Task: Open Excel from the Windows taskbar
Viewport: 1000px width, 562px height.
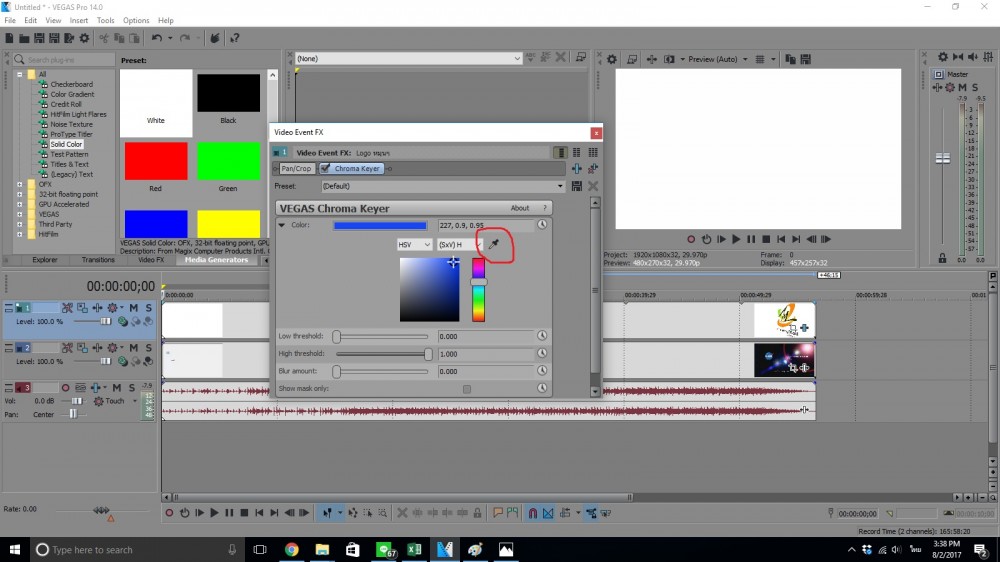Action: coord(414,549)
